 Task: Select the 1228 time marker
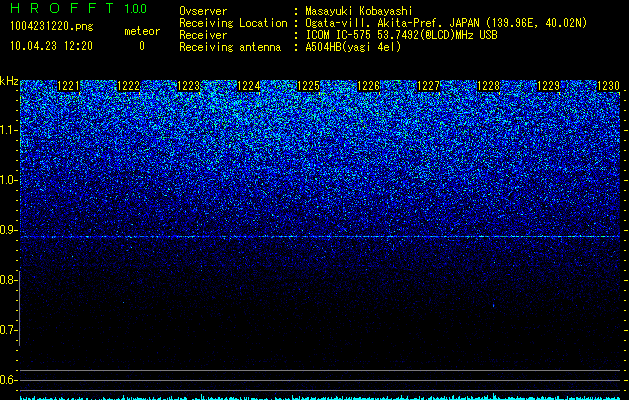tap(489, 86)
